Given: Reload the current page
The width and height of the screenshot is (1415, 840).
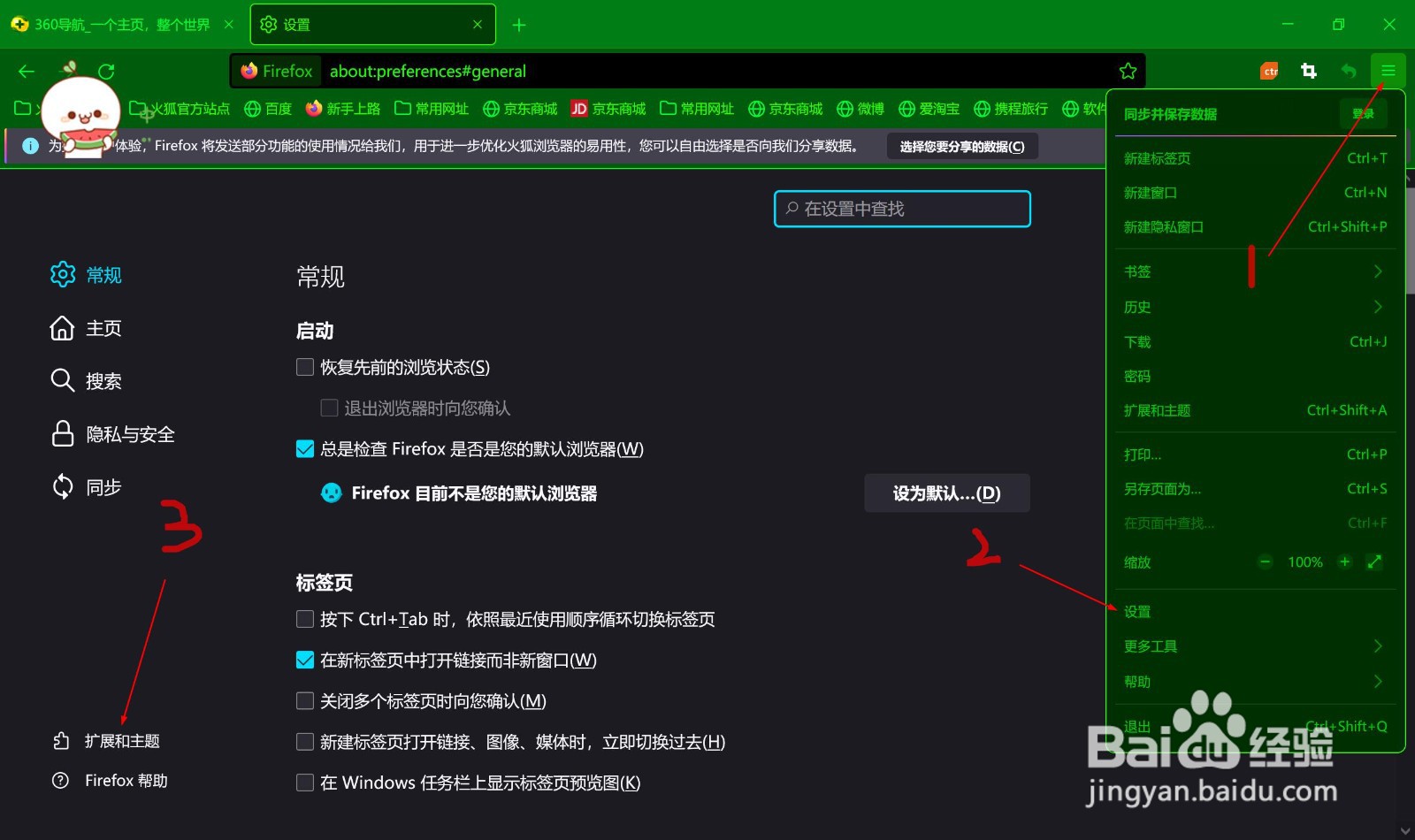Looking at the screenshot, I should click(x=107, y=71).
